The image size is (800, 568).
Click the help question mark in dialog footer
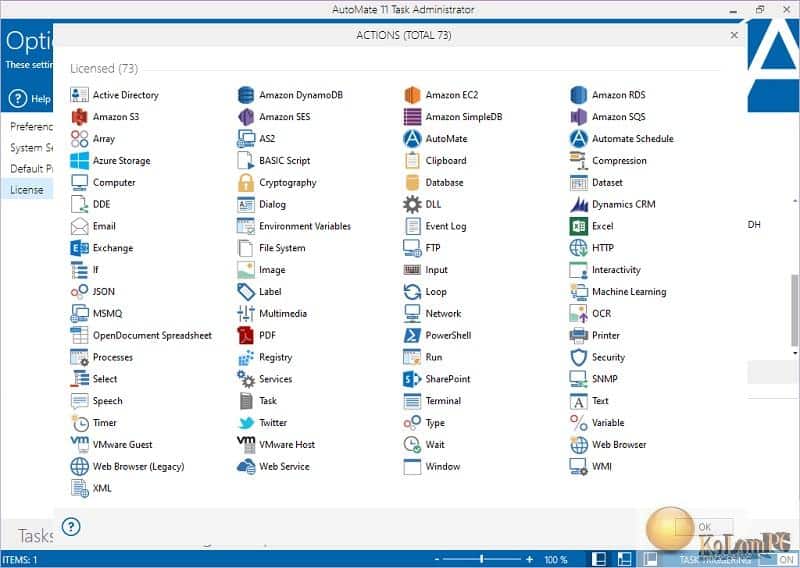point(71,527)
